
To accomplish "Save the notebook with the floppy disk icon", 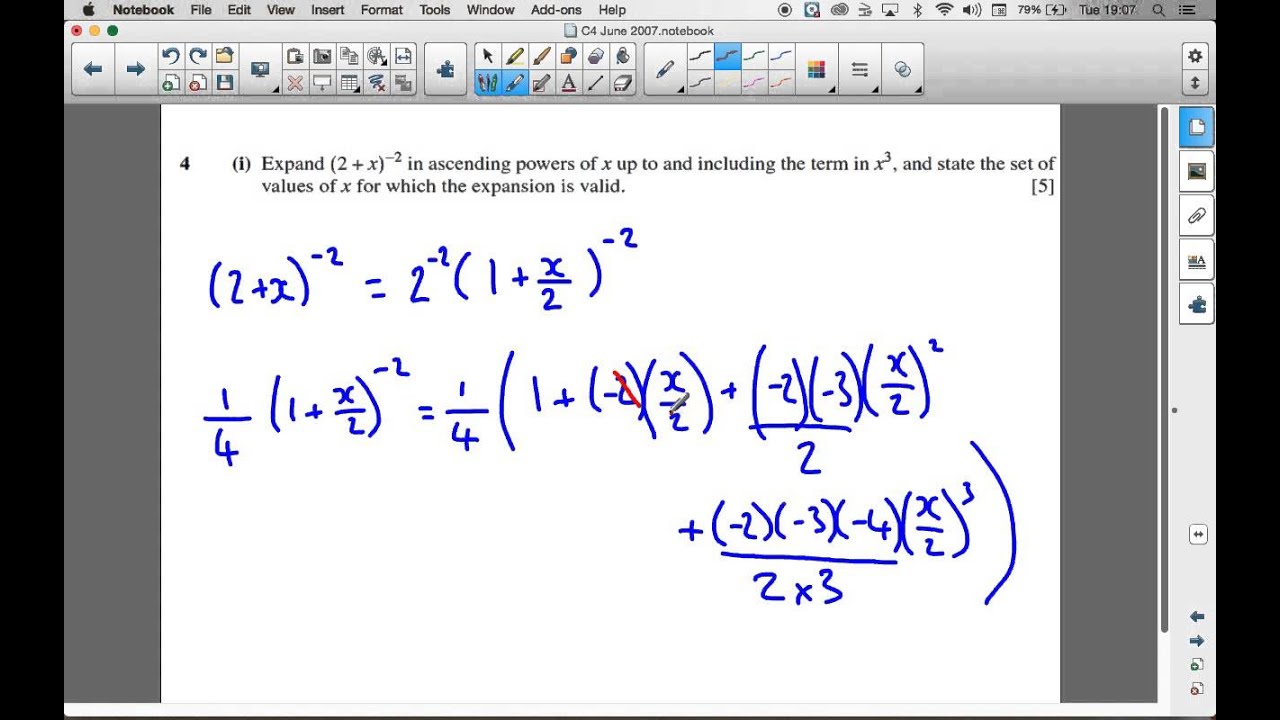I will click(225, 83).
